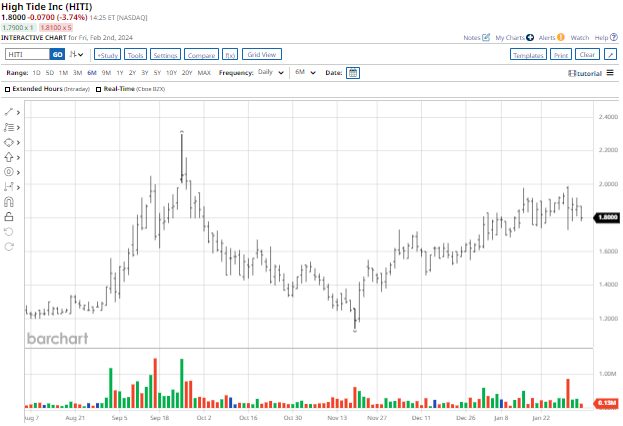623x426 pixels.
Task: Click the GO button
Action: pyautogui.click(x=58, y=54)
